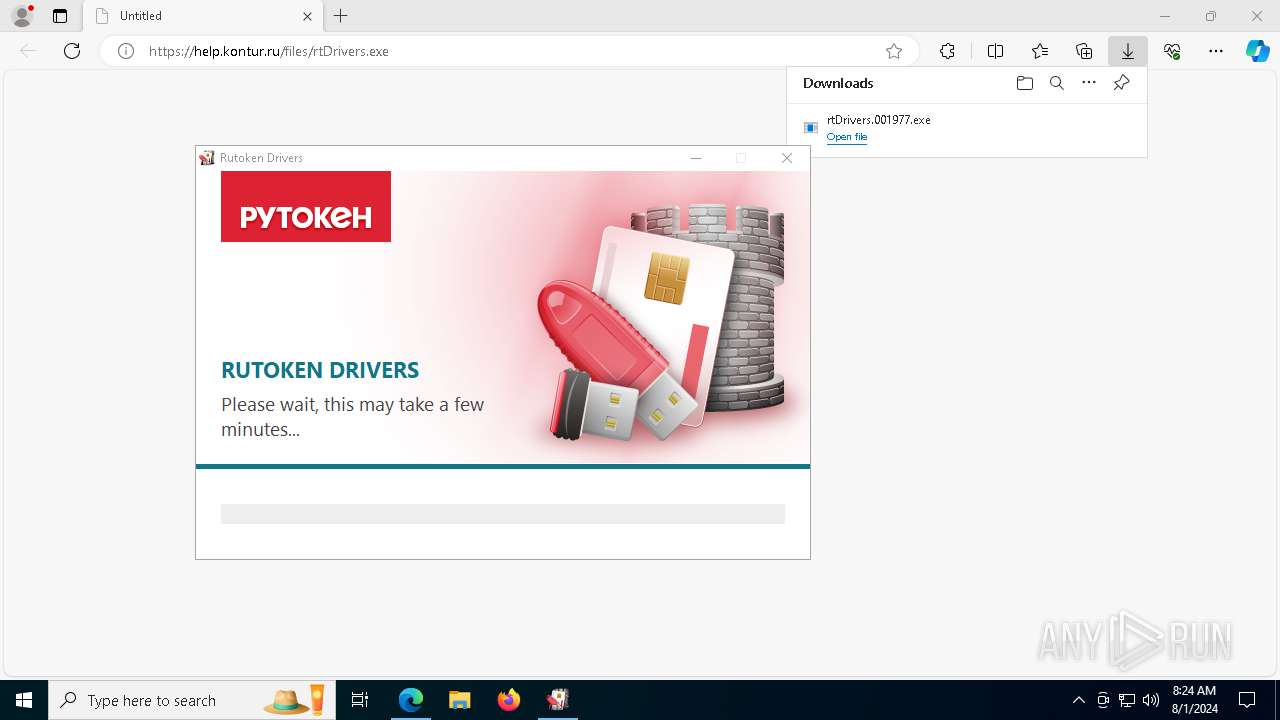Click the address bar URL field
This screenshot has height=720, width=1280.
[x=510, y=51]
